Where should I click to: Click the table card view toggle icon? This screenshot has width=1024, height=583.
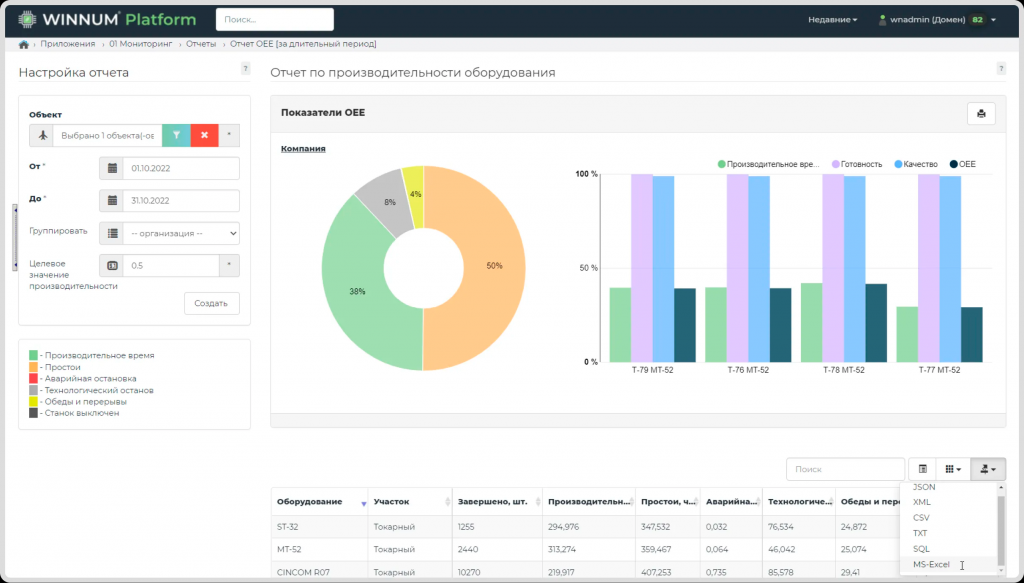(923, 469)
